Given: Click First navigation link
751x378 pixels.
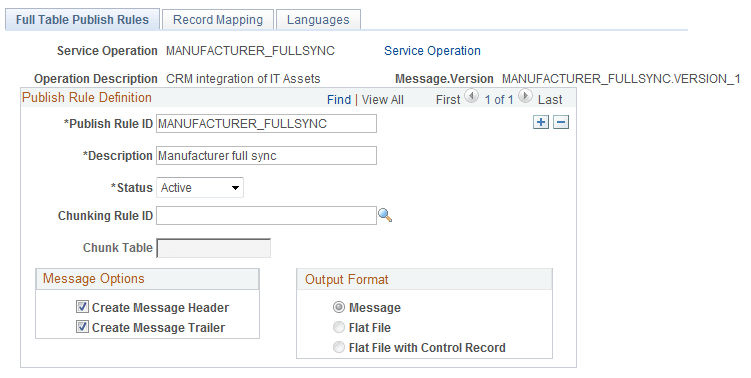Looking at the screenshot, I should (x=448, y=100).
